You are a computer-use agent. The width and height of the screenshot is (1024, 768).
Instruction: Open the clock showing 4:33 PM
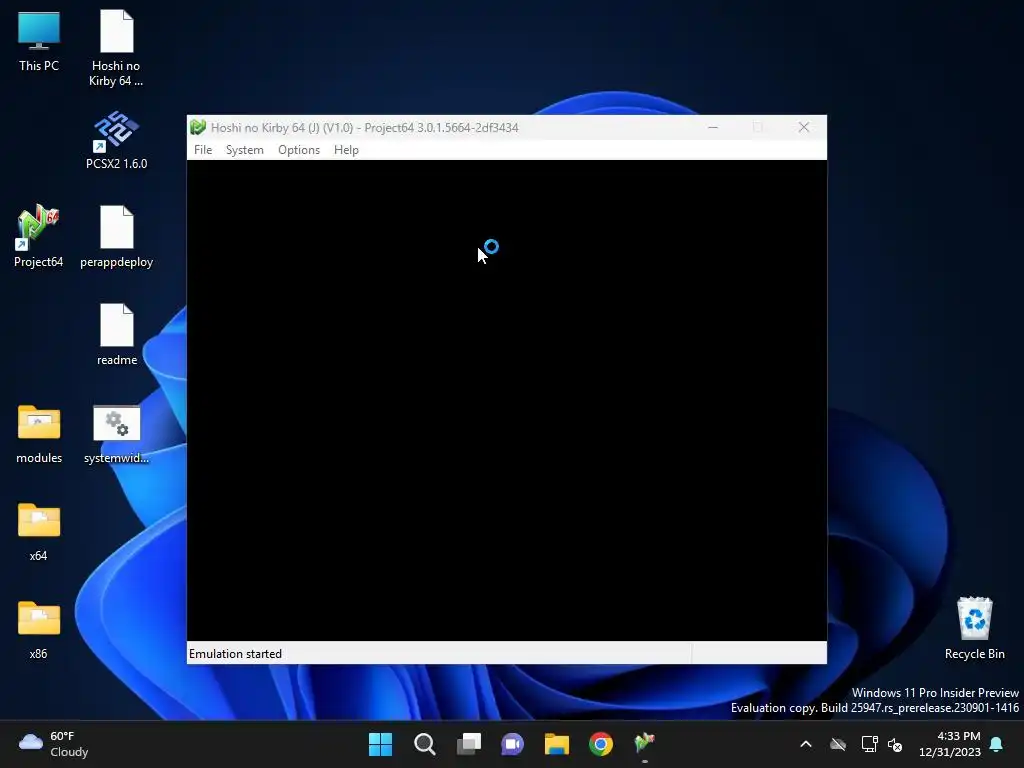(950, 744)
